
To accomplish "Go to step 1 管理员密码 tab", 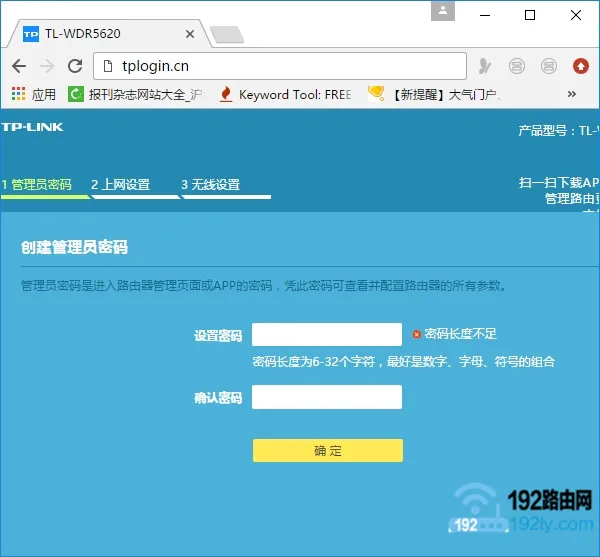I will (x=38, y=185).
